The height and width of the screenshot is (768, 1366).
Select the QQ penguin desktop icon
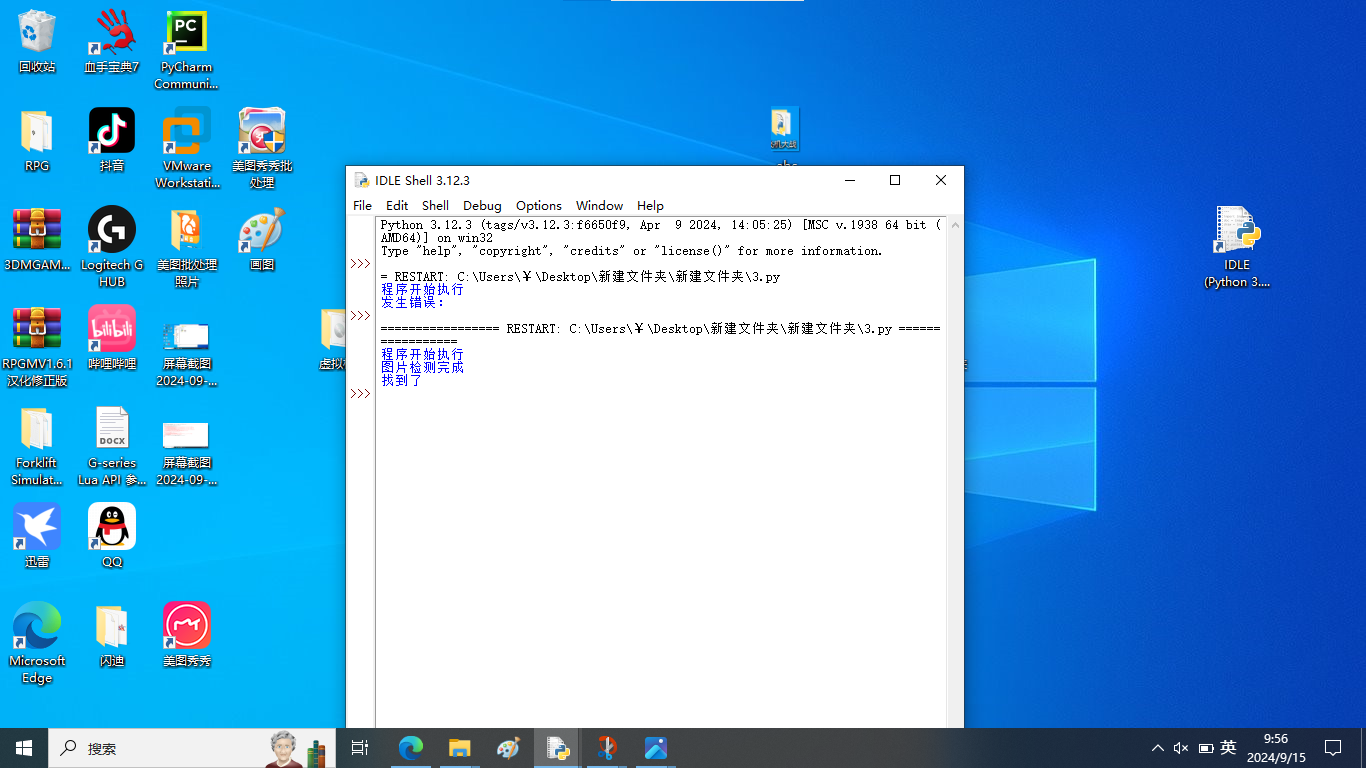click(x=112, y=536)
